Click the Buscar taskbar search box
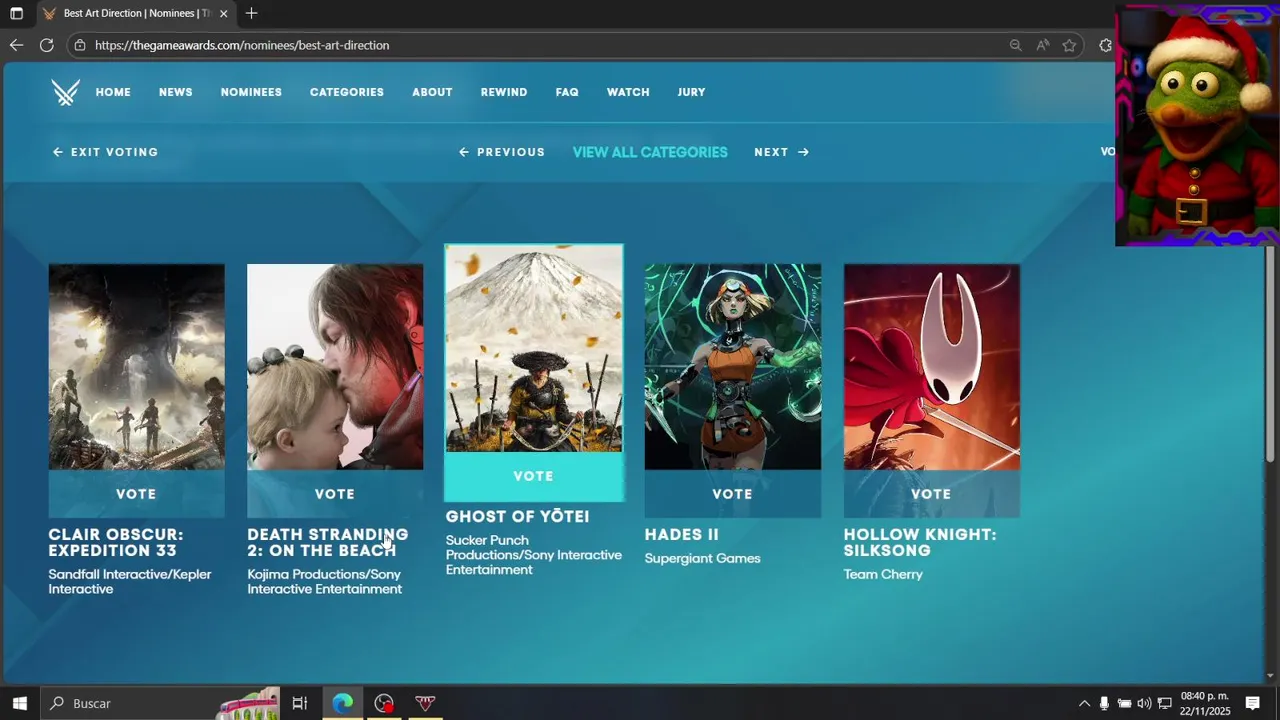1280x720 pixels. click(x=158, y=703)
